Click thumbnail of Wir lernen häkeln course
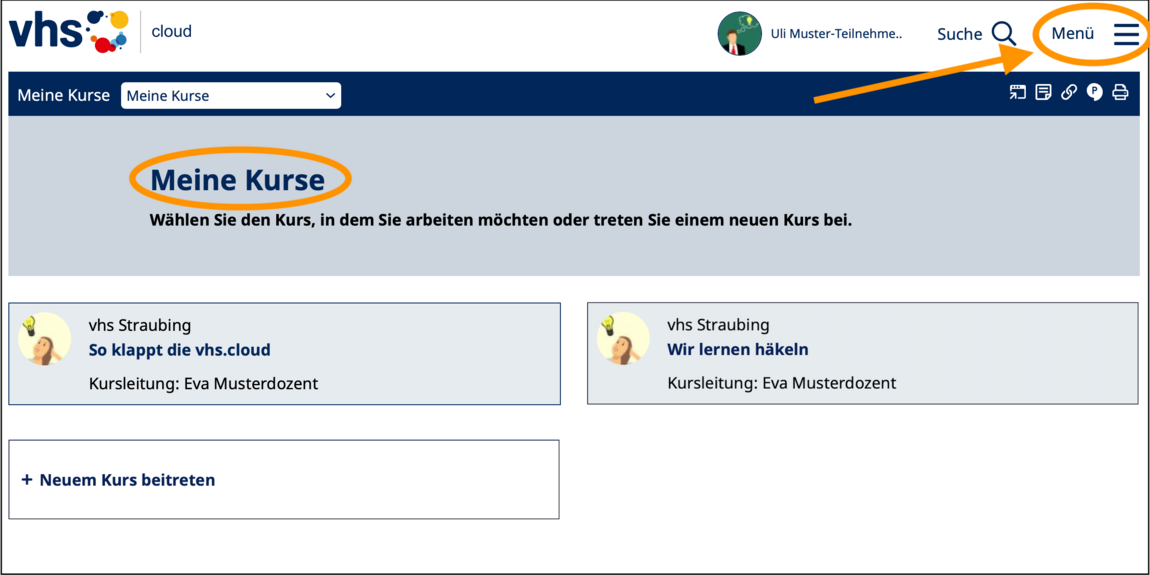Screen dimensions: 1150x575 [x=623, y=338]
